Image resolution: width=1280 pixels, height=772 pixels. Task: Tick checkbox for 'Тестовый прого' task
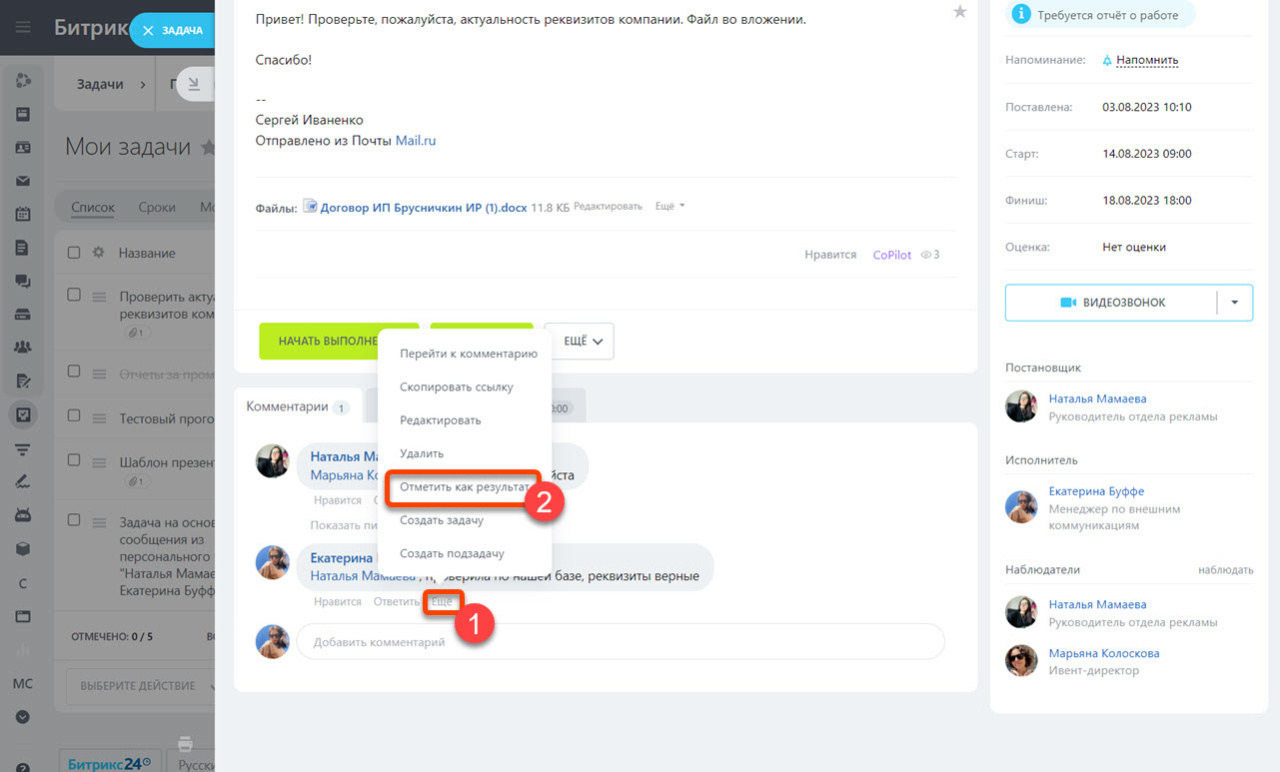[x=74, y=416]
